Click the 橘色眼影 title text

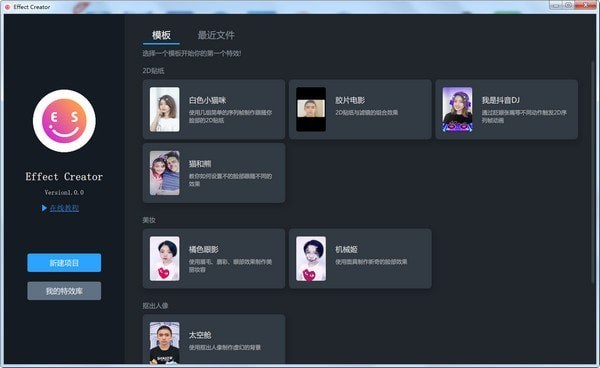[x=204, y=249]
